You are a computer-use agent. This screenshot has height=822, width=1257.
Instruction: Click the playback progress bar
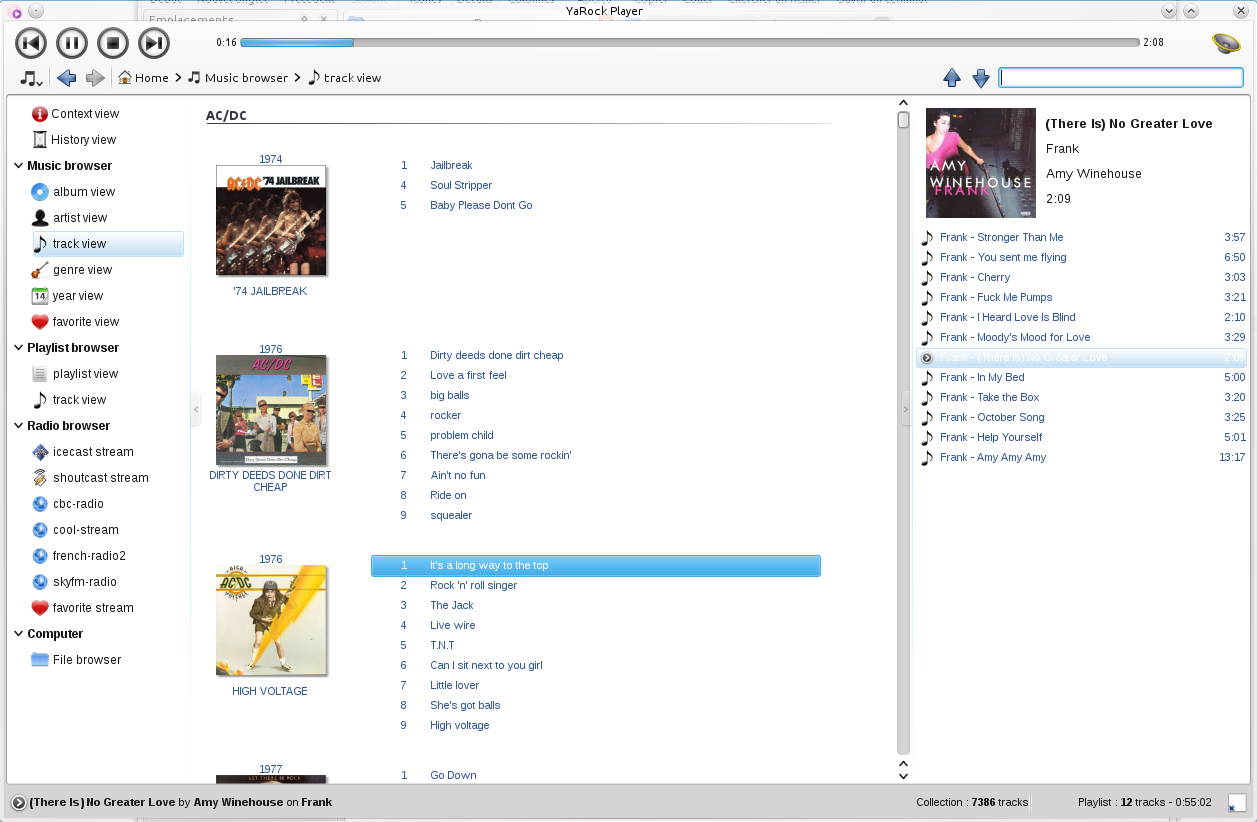pos(690,43)
